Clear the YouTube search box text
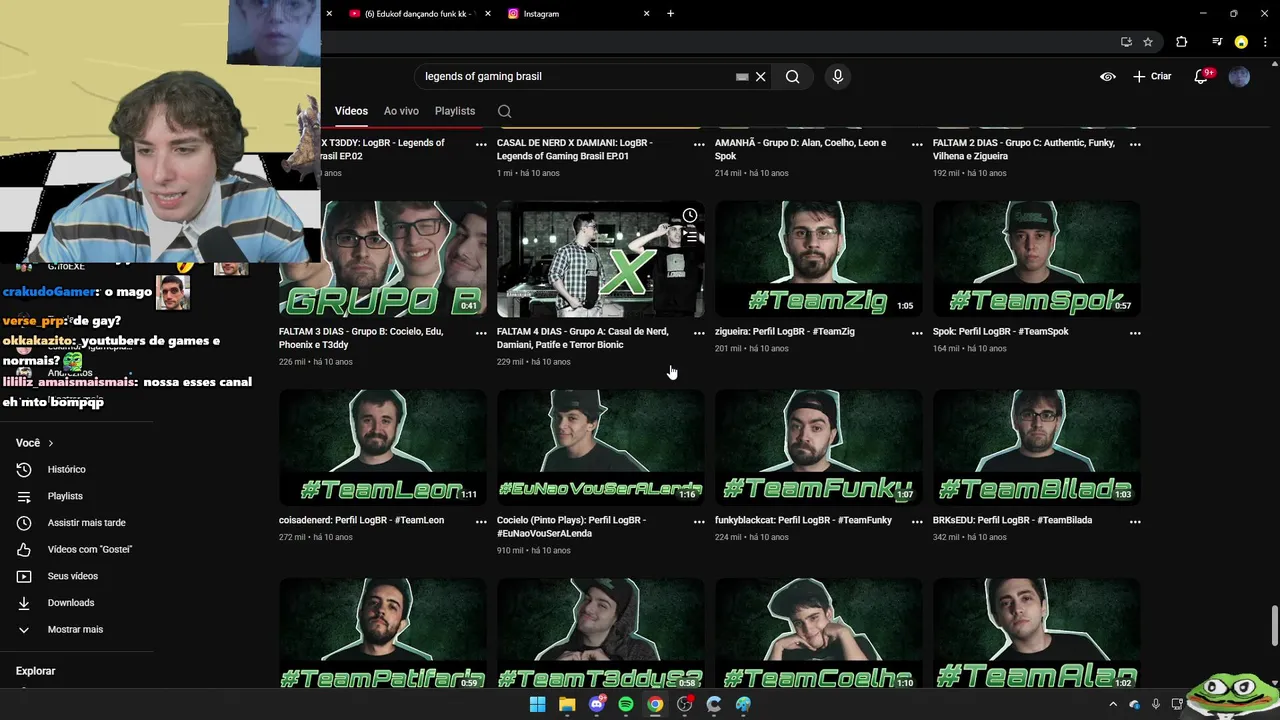Screen dimensions: 1280x720 click(x=761, y=76)
